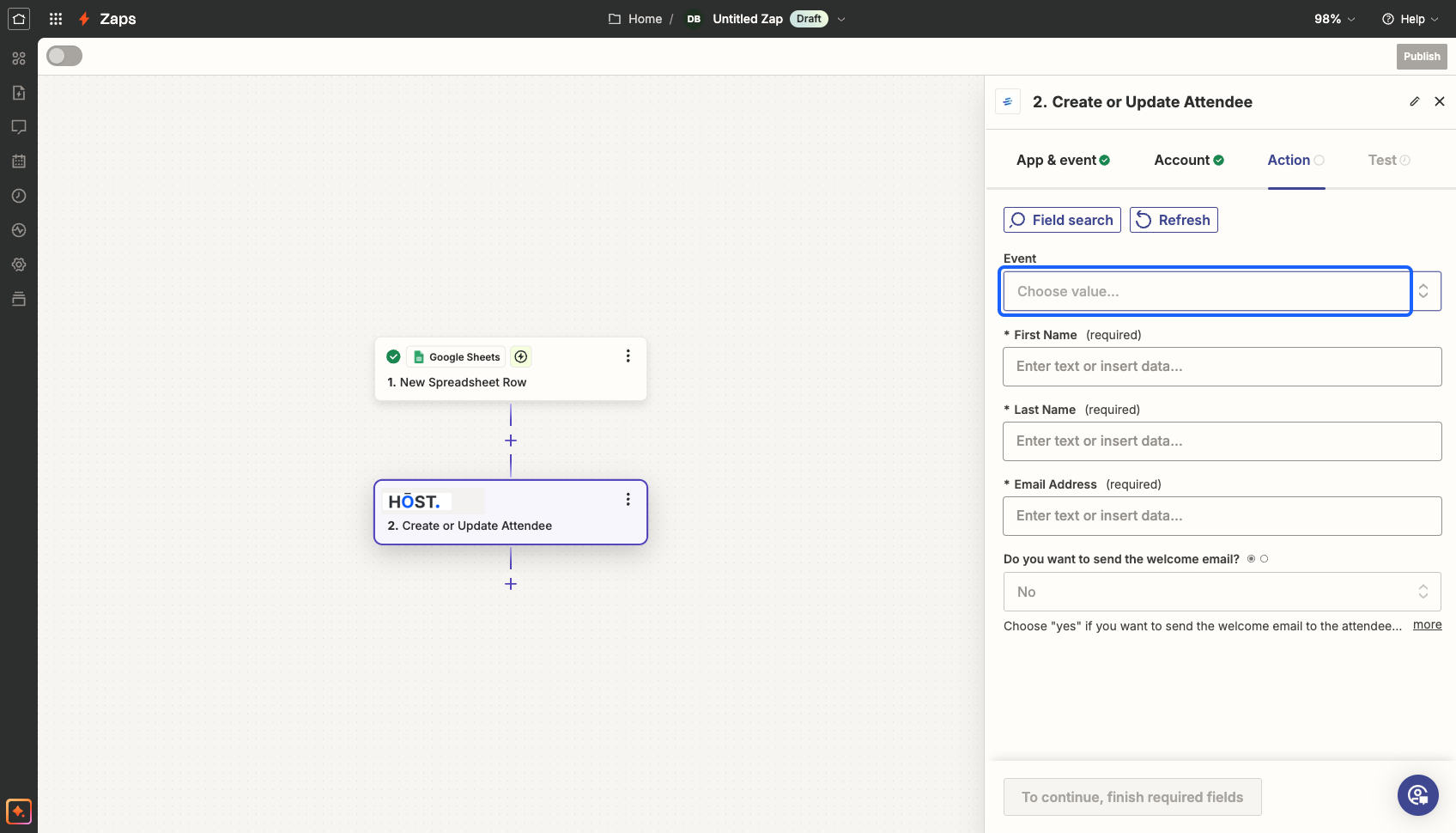The width and height of the screenshot is (1456, 833).
Task: Open the comments icon in sidebar
Action: pyautogui.click(x=19, y=127)
